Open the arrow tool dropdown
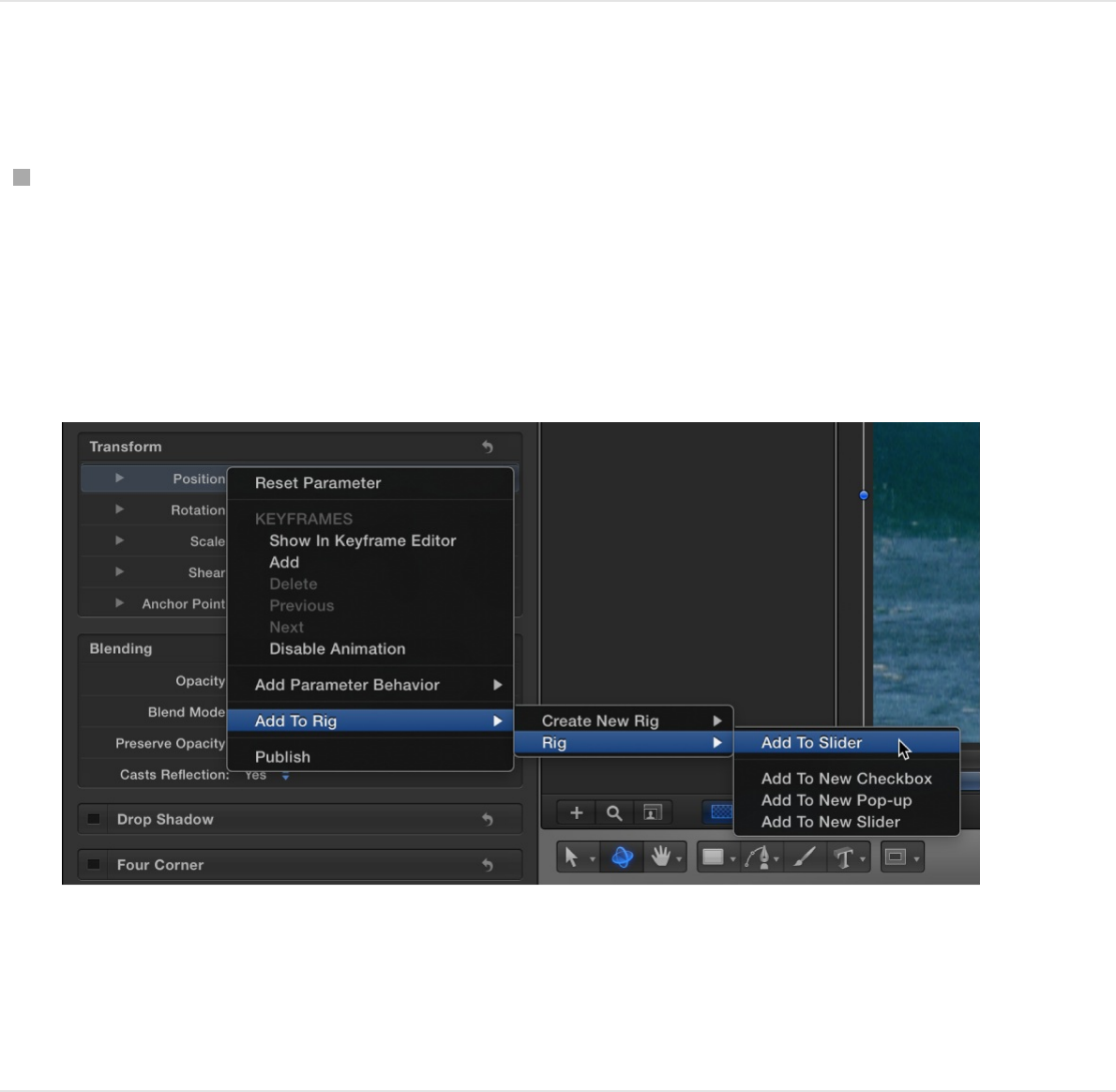1116x1092 pixels. tap(592, 860)
